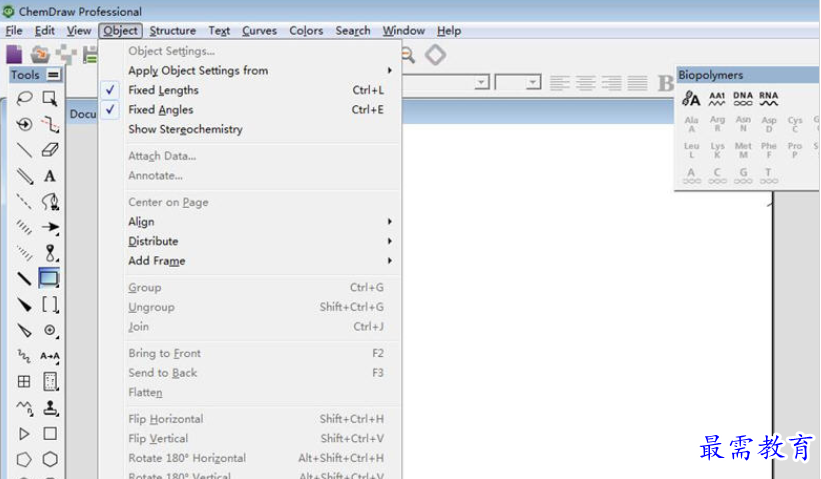This screenshot has height=479, width=821.
Task: Click the open file toolbar icon
Action: coord(40,54)
